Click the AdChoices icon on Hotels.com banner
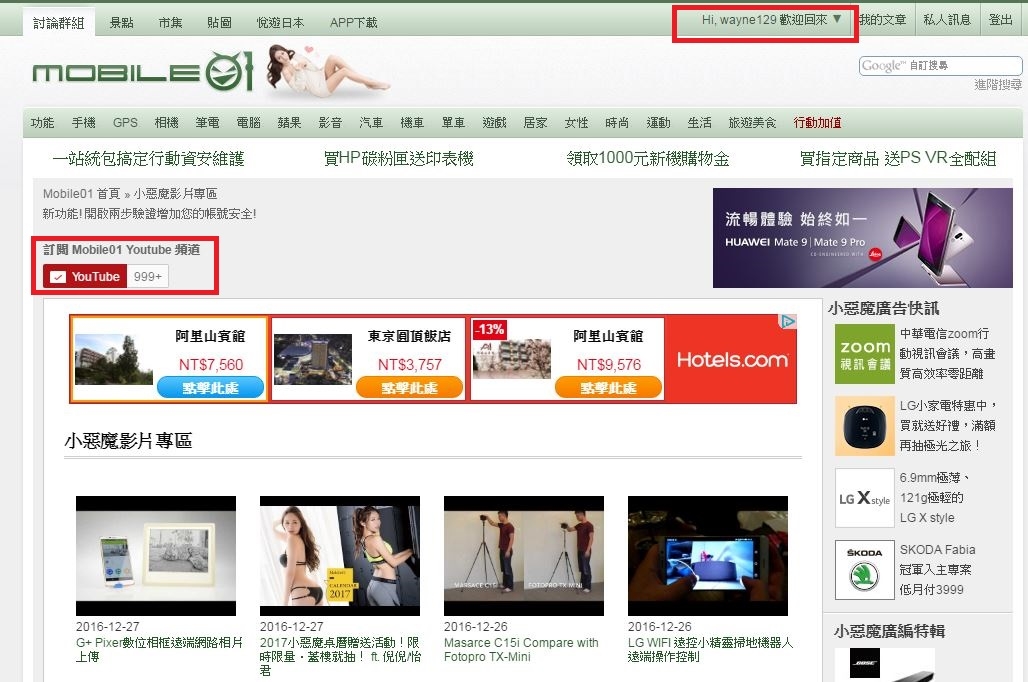Image resolution: width=1028 pixels, height=682 pixels. 787,321
